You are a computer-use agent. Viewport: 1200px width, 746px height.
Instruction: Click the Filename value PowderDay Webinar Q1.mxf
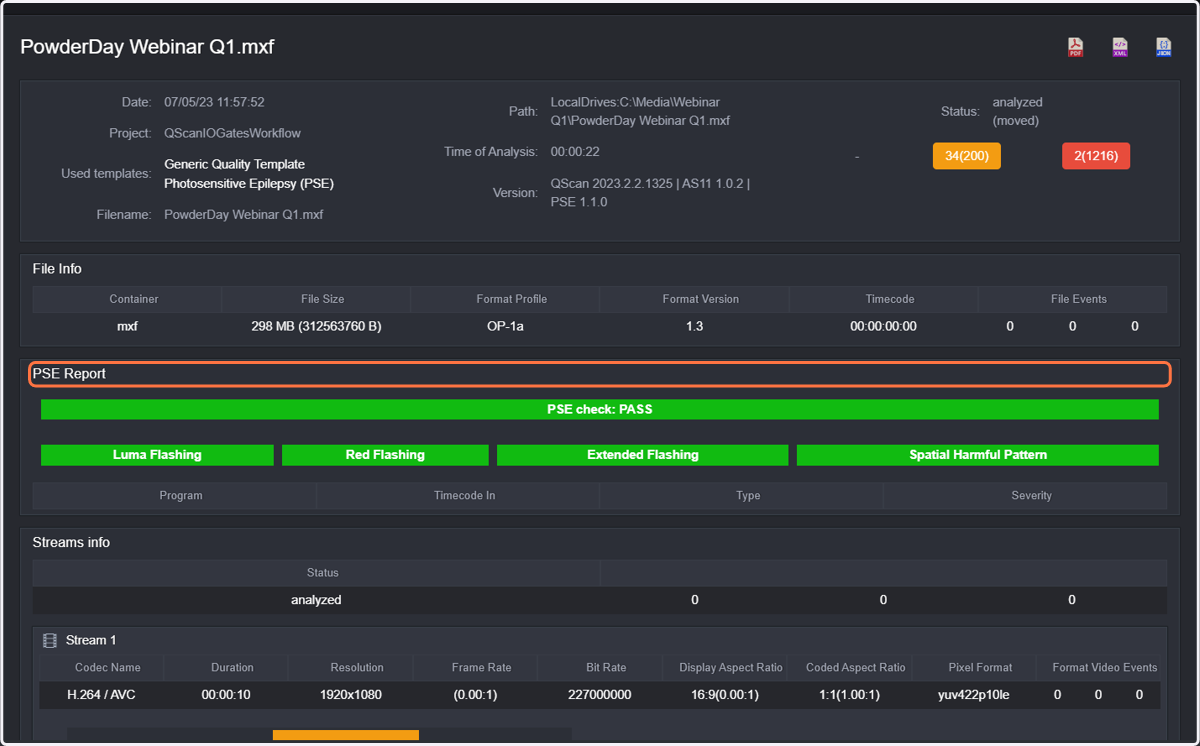click(243, 215)
